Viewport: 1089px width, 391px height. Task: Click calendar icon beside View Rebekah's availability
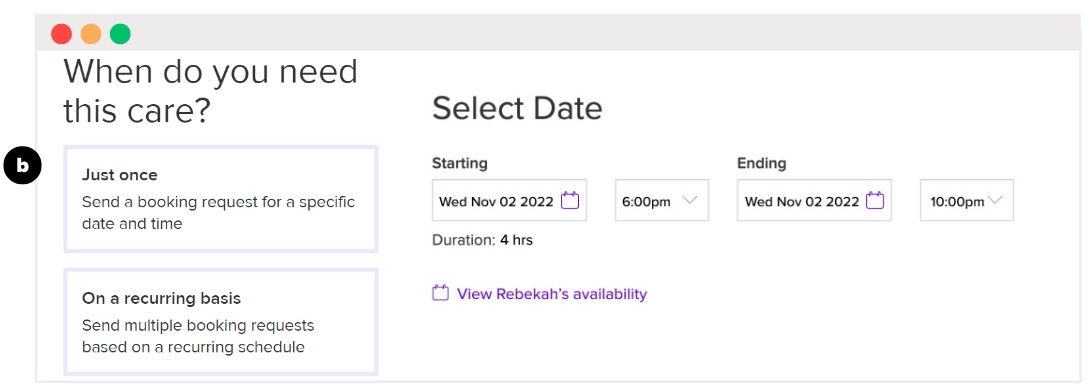[x=440, y=293]
